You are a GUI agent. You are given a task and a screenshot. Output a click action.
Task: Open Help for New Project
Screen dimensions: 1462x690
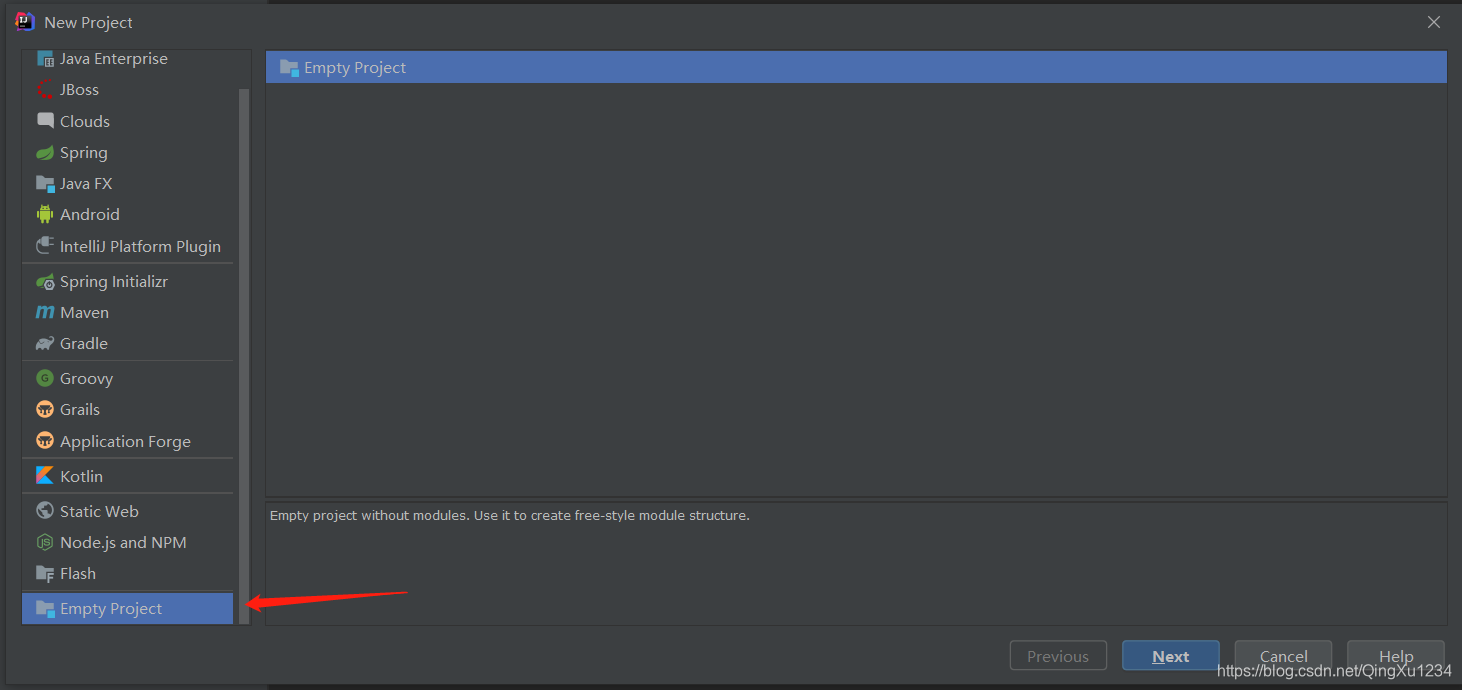coord(1396,656)
